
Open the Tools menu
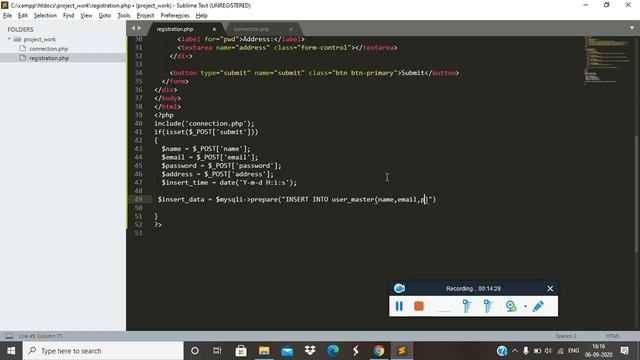tap(124, 16)
